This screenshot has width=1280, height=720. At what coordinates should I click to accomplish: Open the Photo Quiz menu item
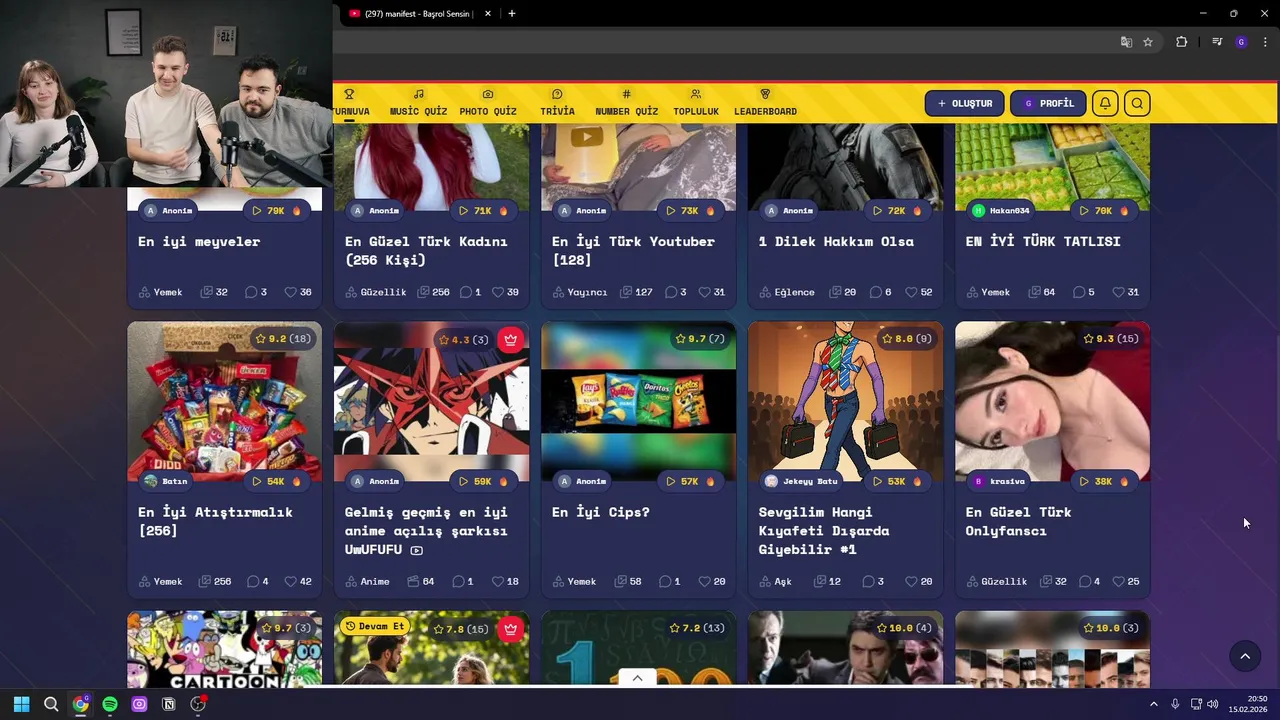pos(488,103)
